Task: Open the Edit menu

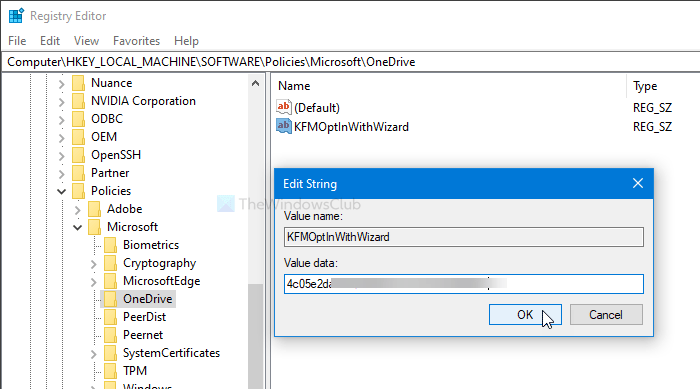Action: 50,41
